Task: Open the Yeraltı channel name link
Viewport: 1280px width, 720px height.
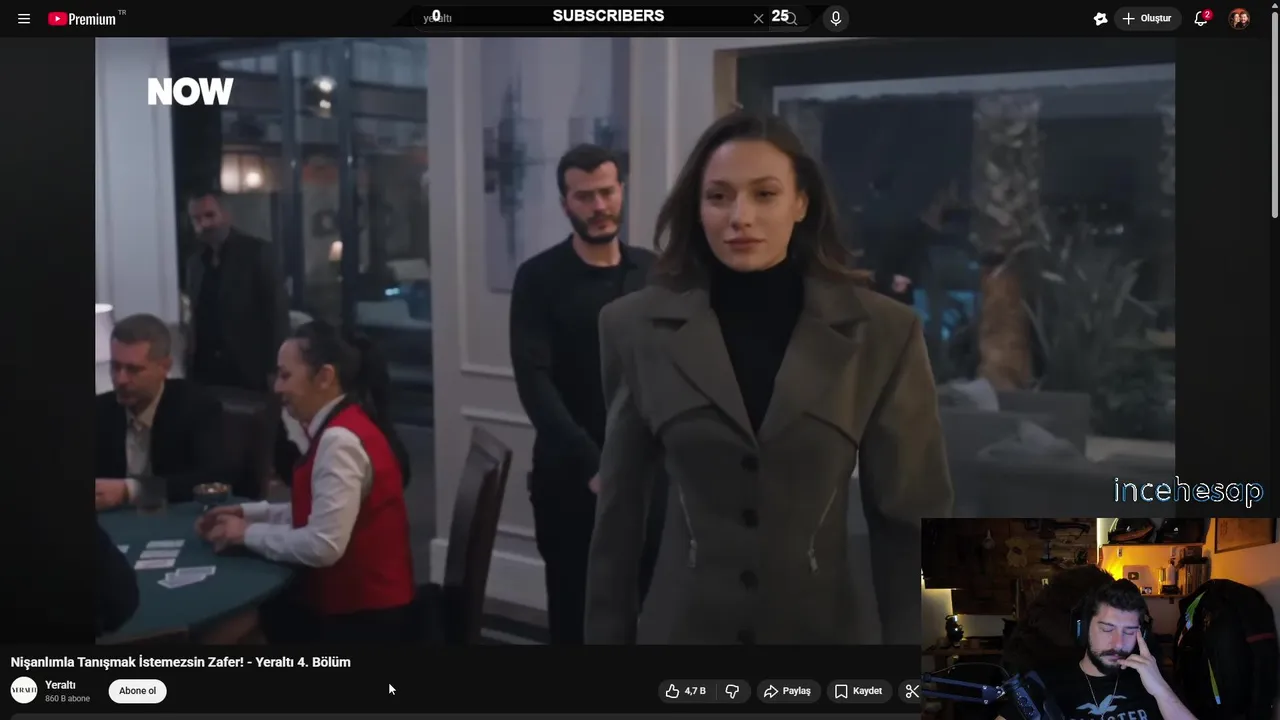Action: (60, 685)
